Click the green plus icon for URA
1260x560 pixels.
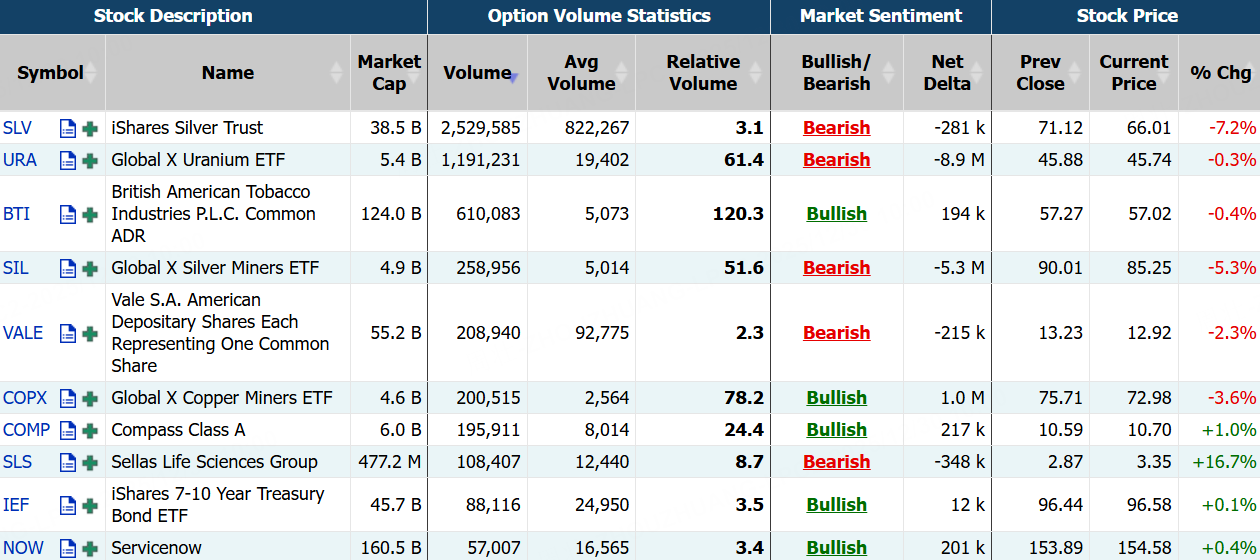[90, 160]
